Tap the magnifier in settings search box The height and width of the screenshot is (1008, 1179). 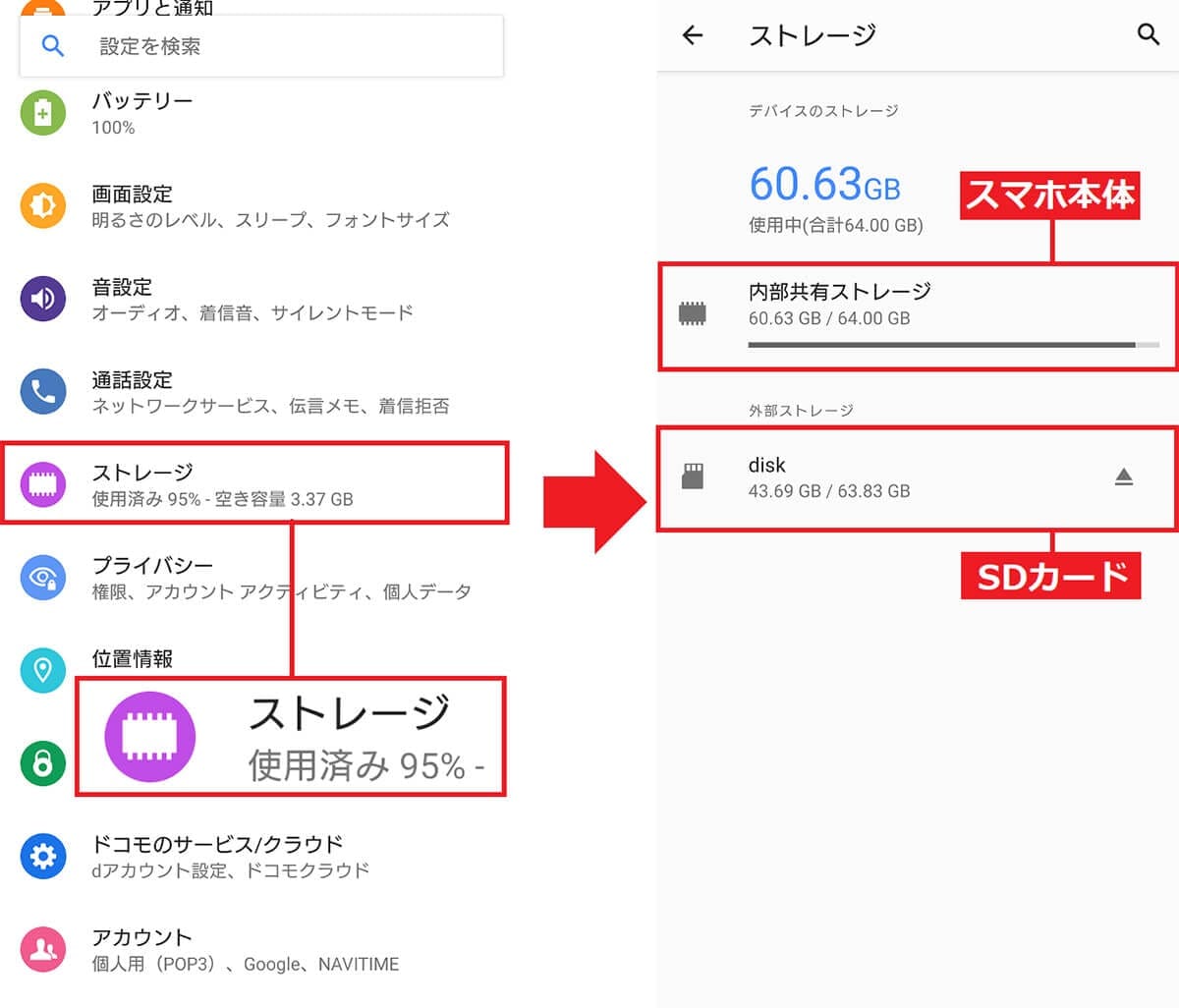(x=53, y=46)
